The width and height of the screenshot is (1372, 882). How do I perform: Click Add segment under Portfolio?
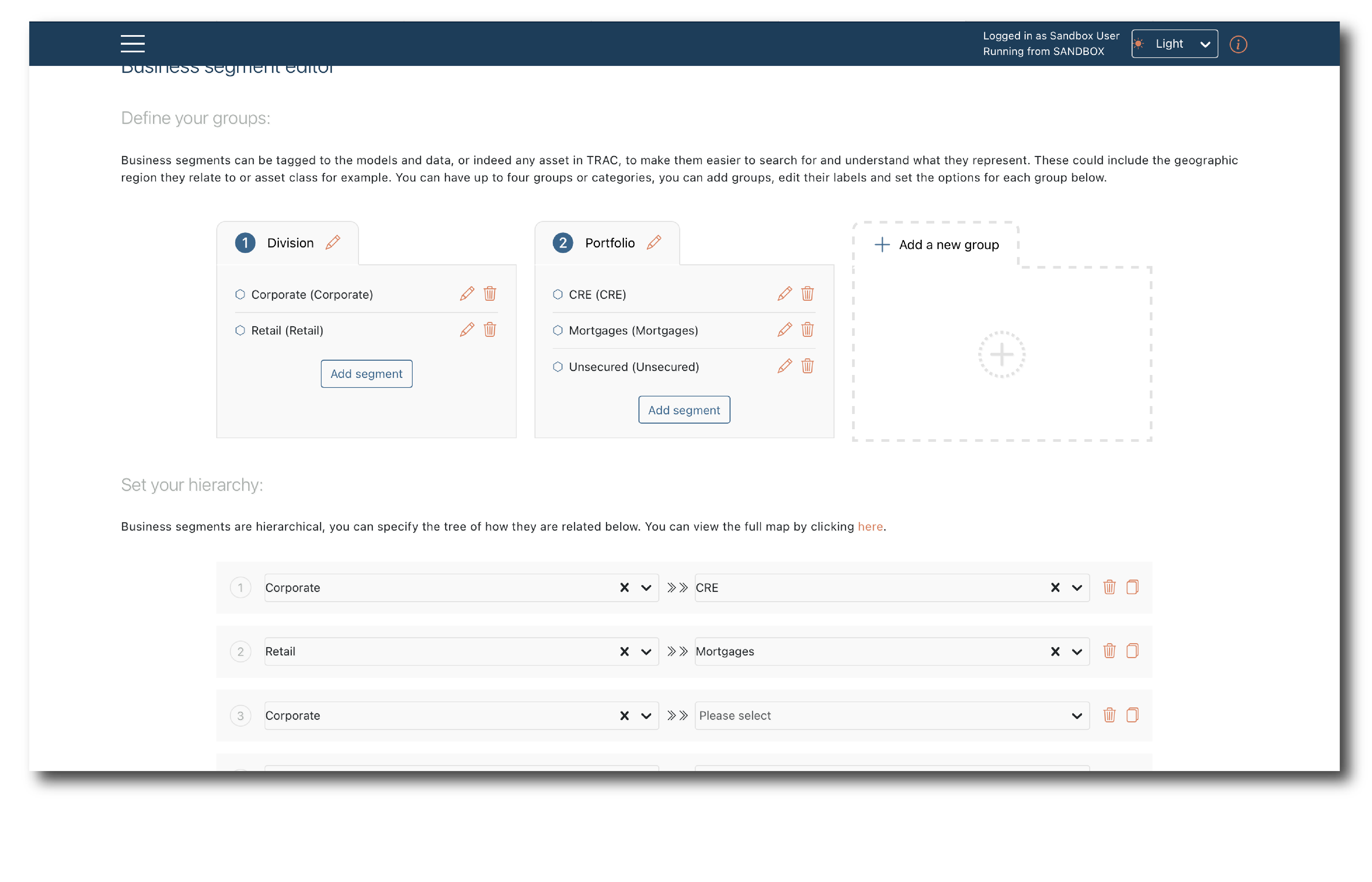[684, 410]
